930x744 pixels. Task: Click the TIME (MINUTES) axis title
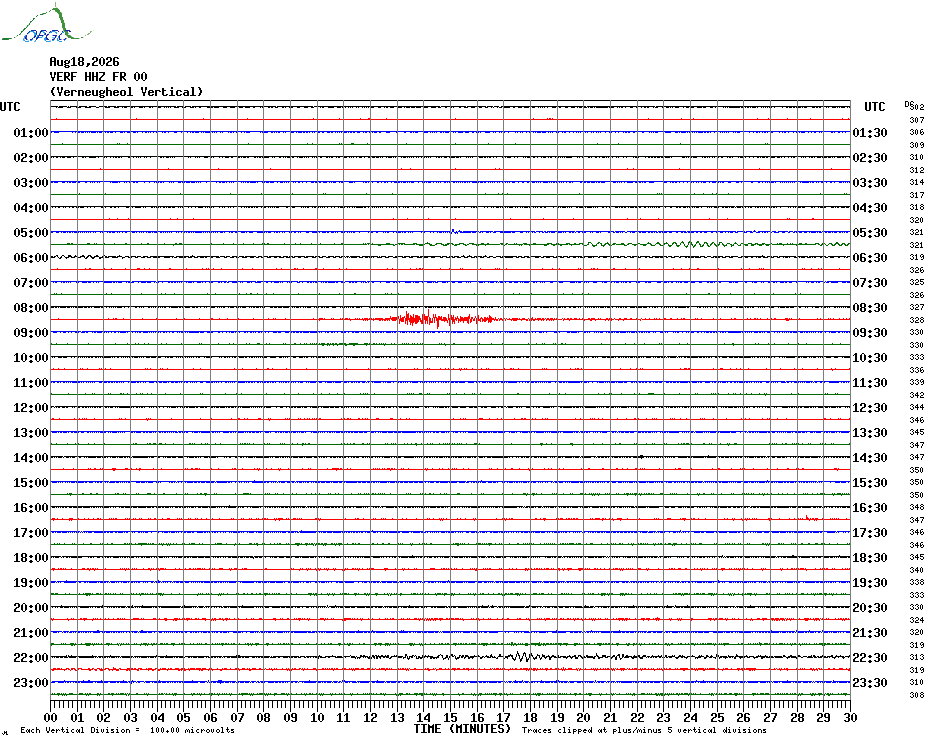462,729
